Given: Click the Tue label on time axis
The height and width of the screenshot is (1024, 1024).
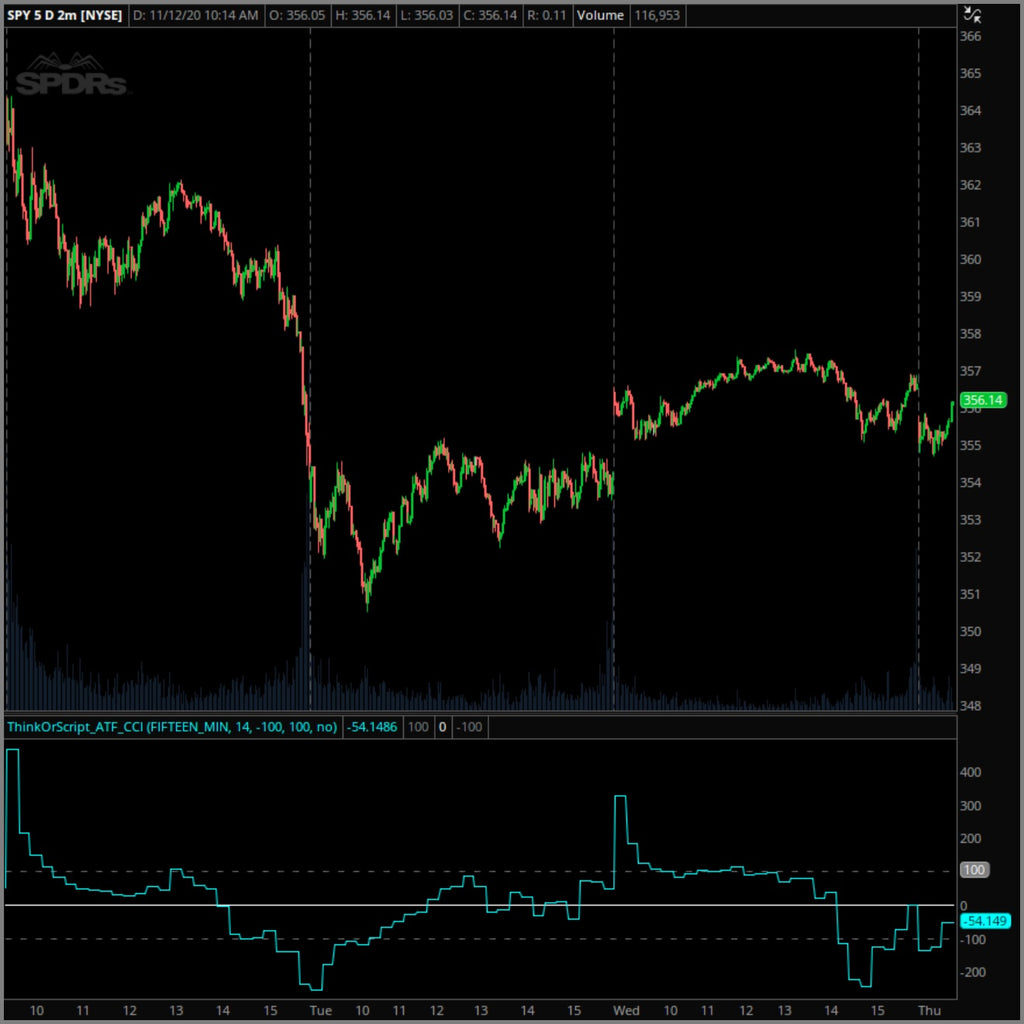Looking at the screenshot, I should pos(320,1010).
